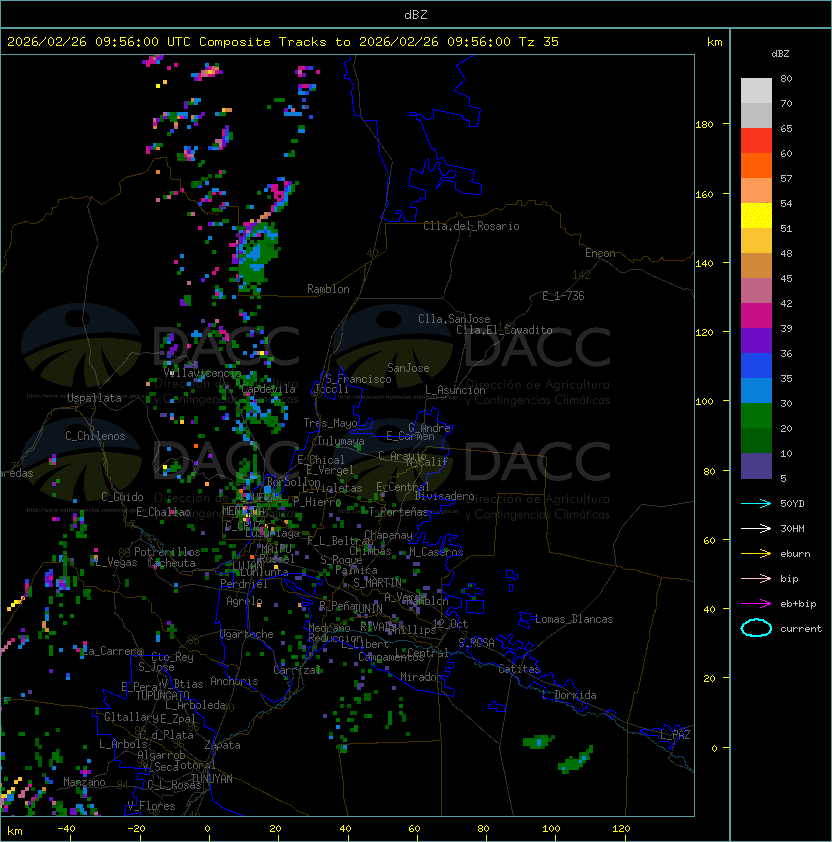Click the 'C_Guido' map label
This screenshot has height=842, width=832.
[x=122, y=497]
